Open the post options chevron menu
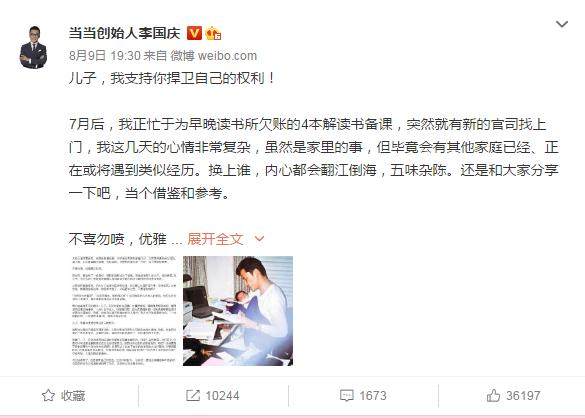The width and height of the screenshot is (585, 418). point(562,25)
